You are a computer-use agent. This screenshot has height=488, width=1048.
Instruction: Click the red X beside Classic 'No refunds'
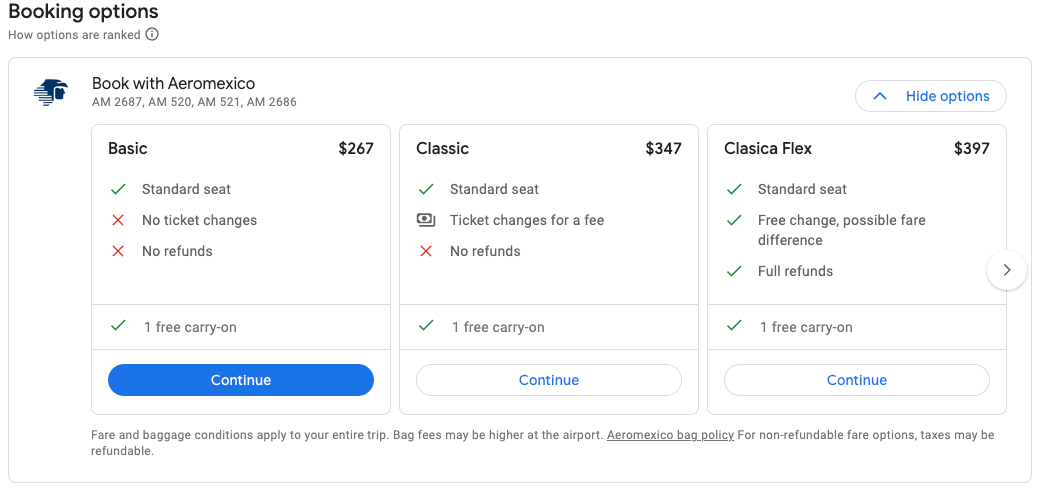click(x=426, y=251)
